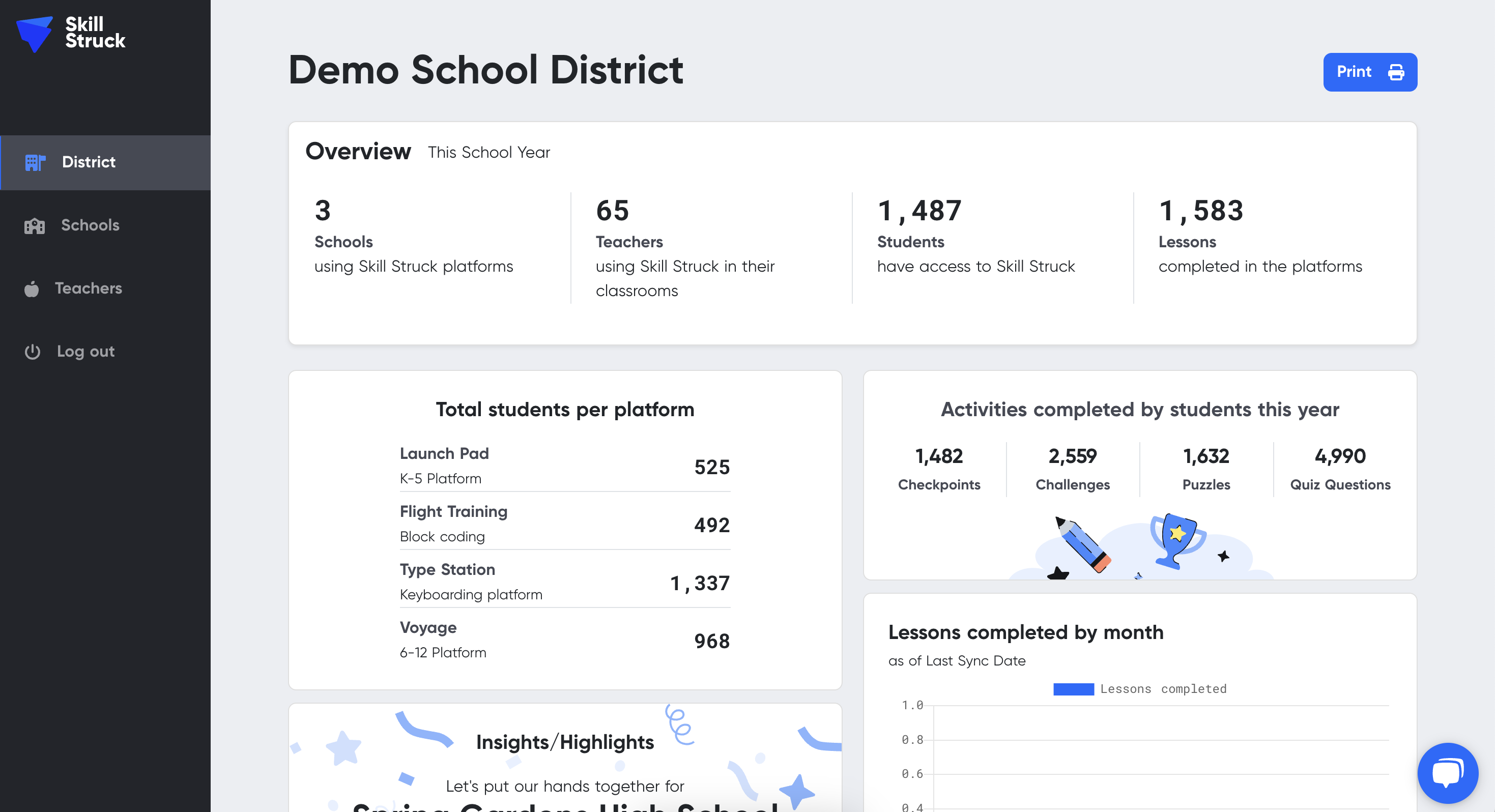Open the Schools section from the sidebar
Viewport: 1495px width, 812px height.
tap(90, 226)
